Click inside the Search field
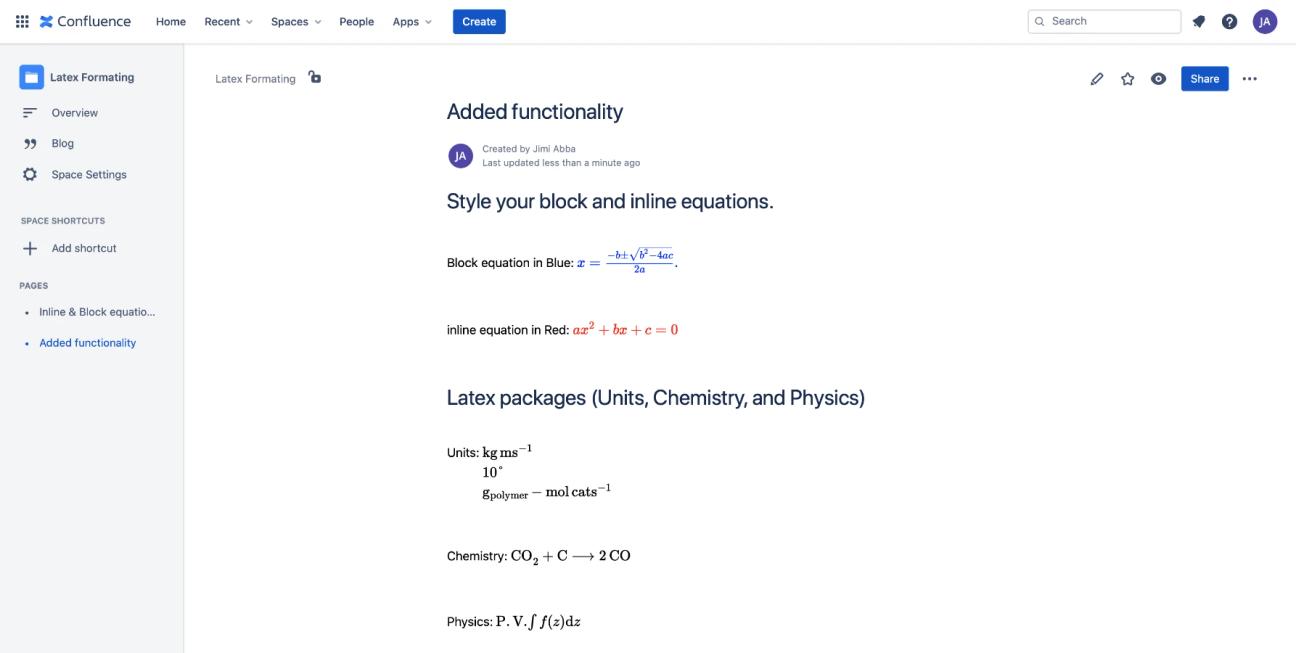Screen dimensions: 1296x653 1104,19
